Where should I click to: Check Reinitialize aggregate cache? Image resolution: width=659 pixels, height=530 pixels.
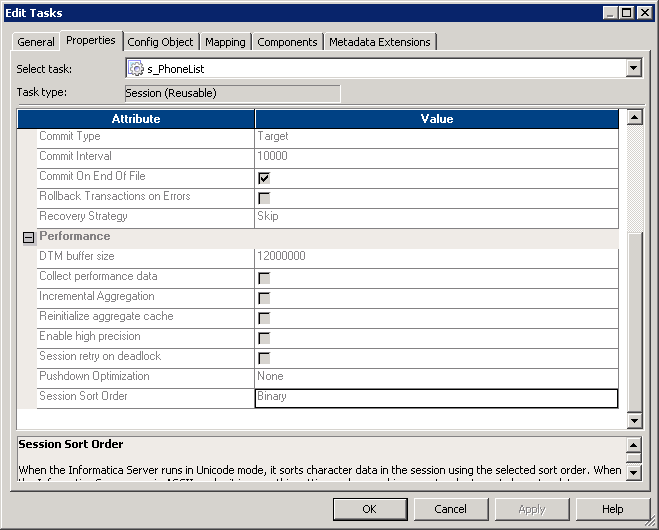(264, 318)
